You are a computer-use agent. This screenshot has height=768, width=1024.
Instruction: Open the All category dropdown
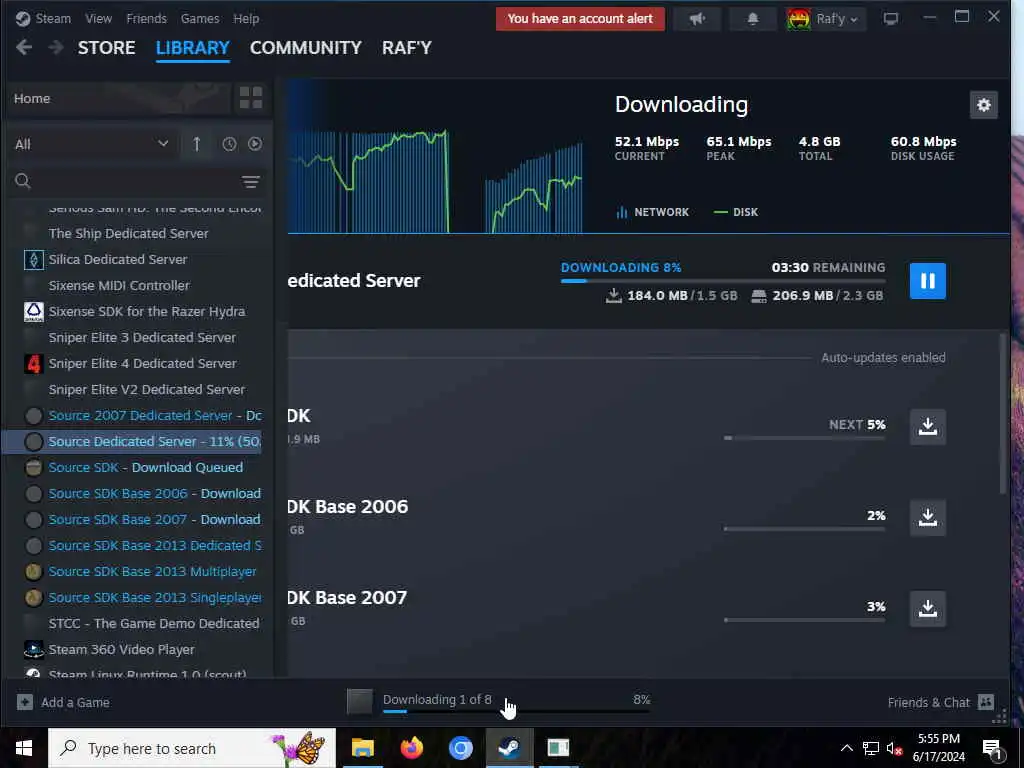pos(92,144)
